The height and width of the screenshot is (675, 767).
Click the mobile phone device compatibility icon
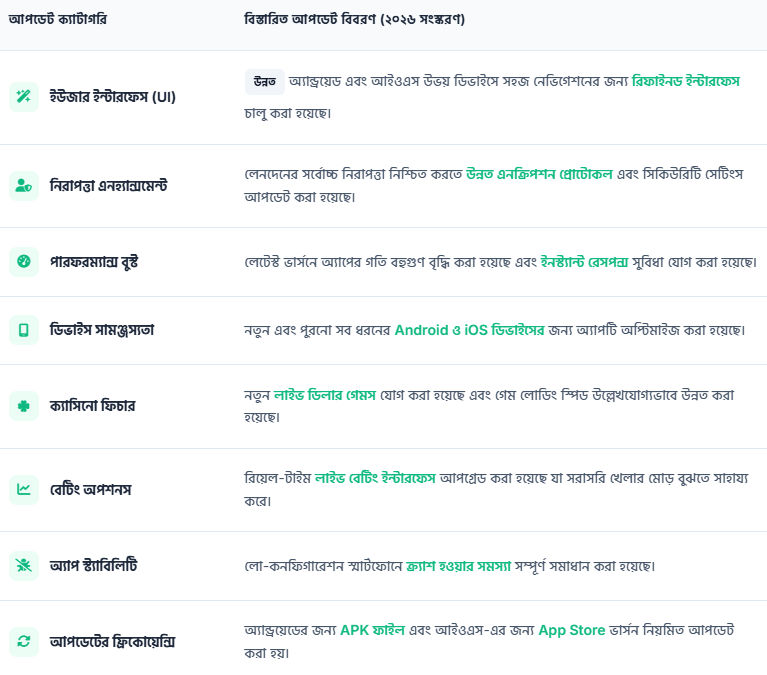pyautogui.click(x=23, y=329)
